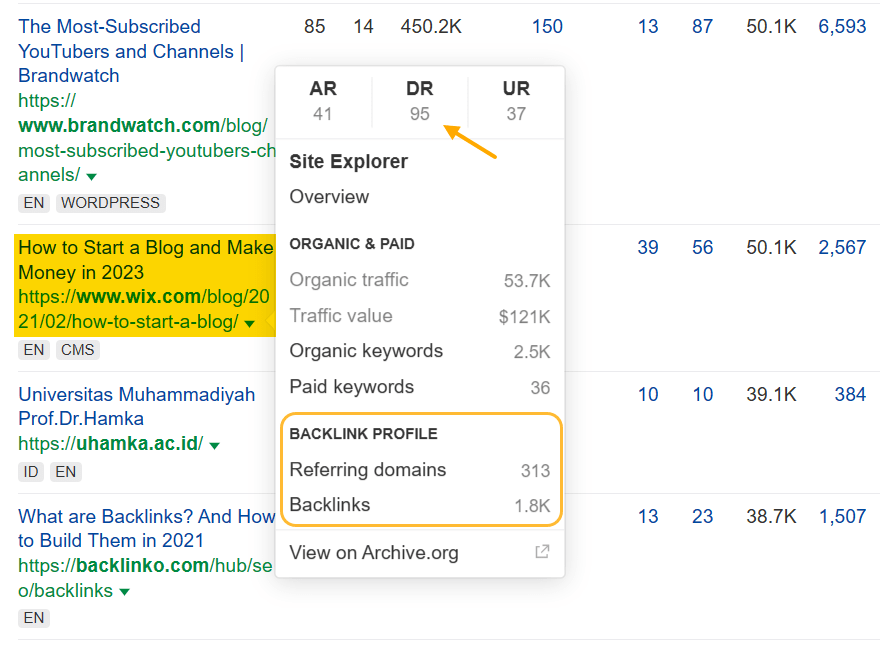Expand the dropdown arrow on the backlinko.com URL
880x645 pixels.
tap(125, 591)
